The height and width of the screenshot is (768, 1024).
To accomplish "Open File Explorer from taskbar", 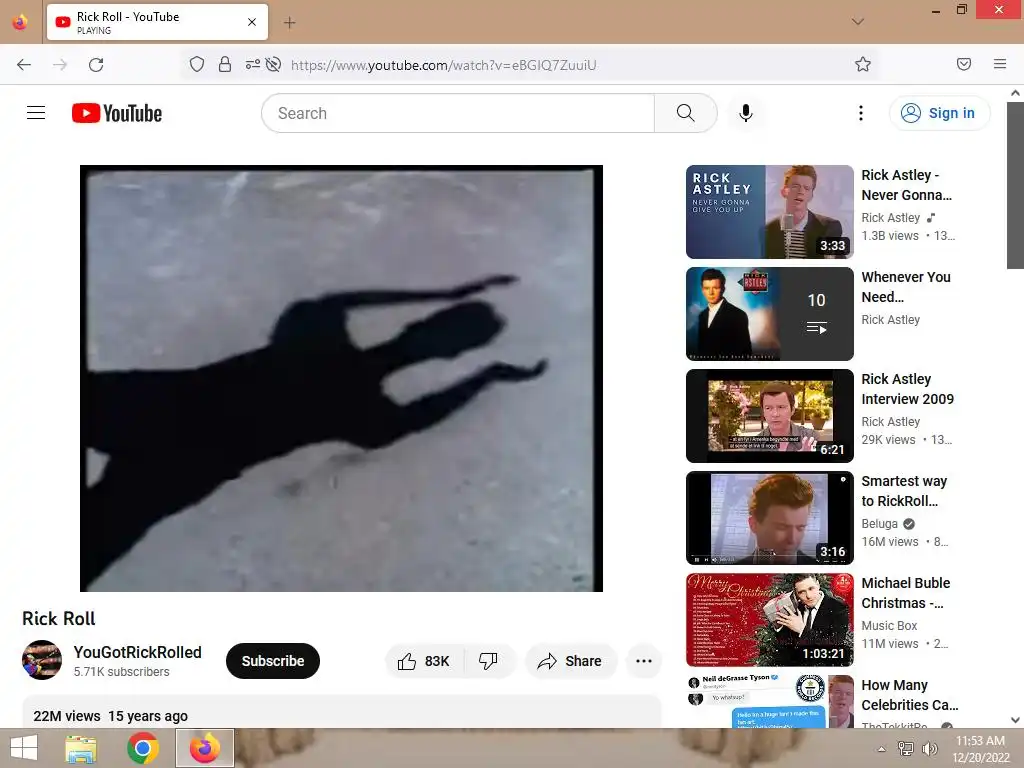I will click(81, 748).
